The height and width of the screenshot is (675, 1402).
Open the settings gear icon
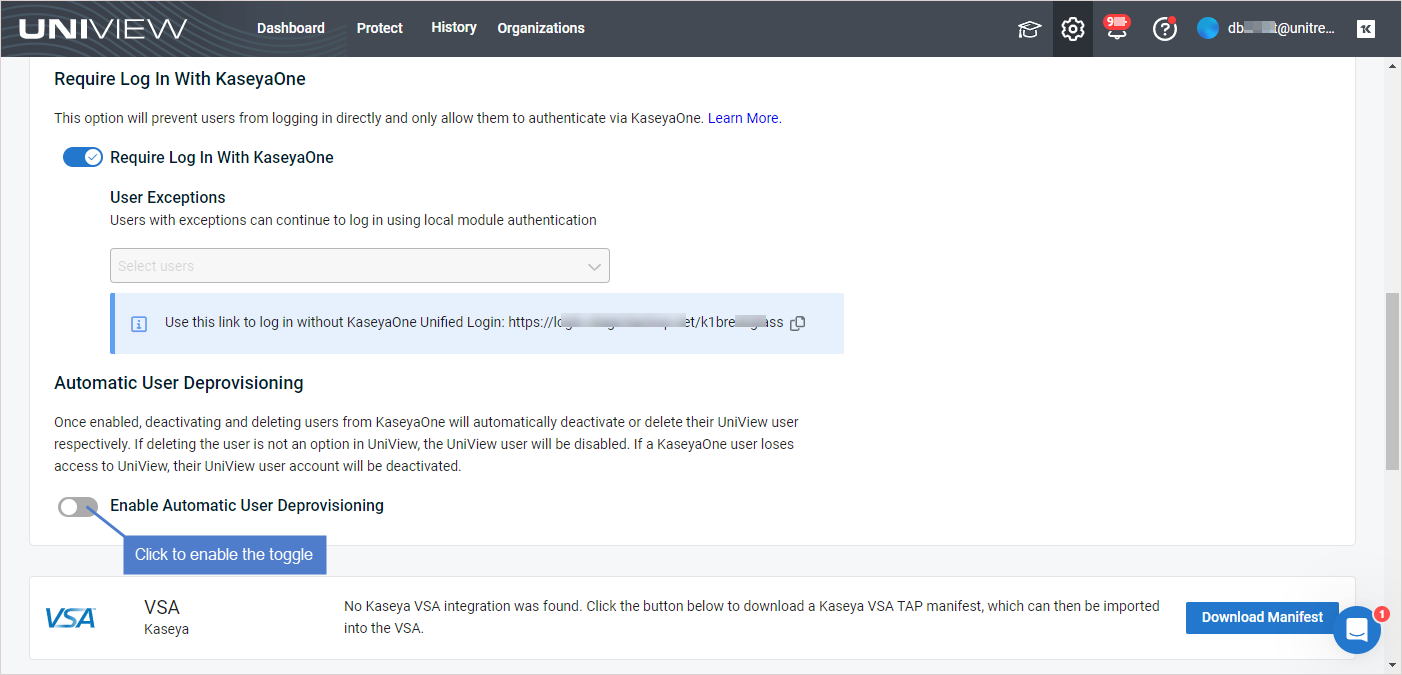coord(1073,29)
